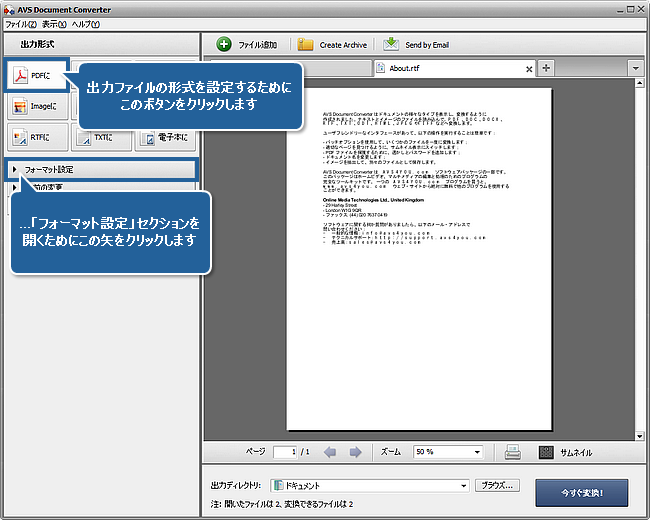
Task: Go to previous page arrow
Action: [330, 452]
